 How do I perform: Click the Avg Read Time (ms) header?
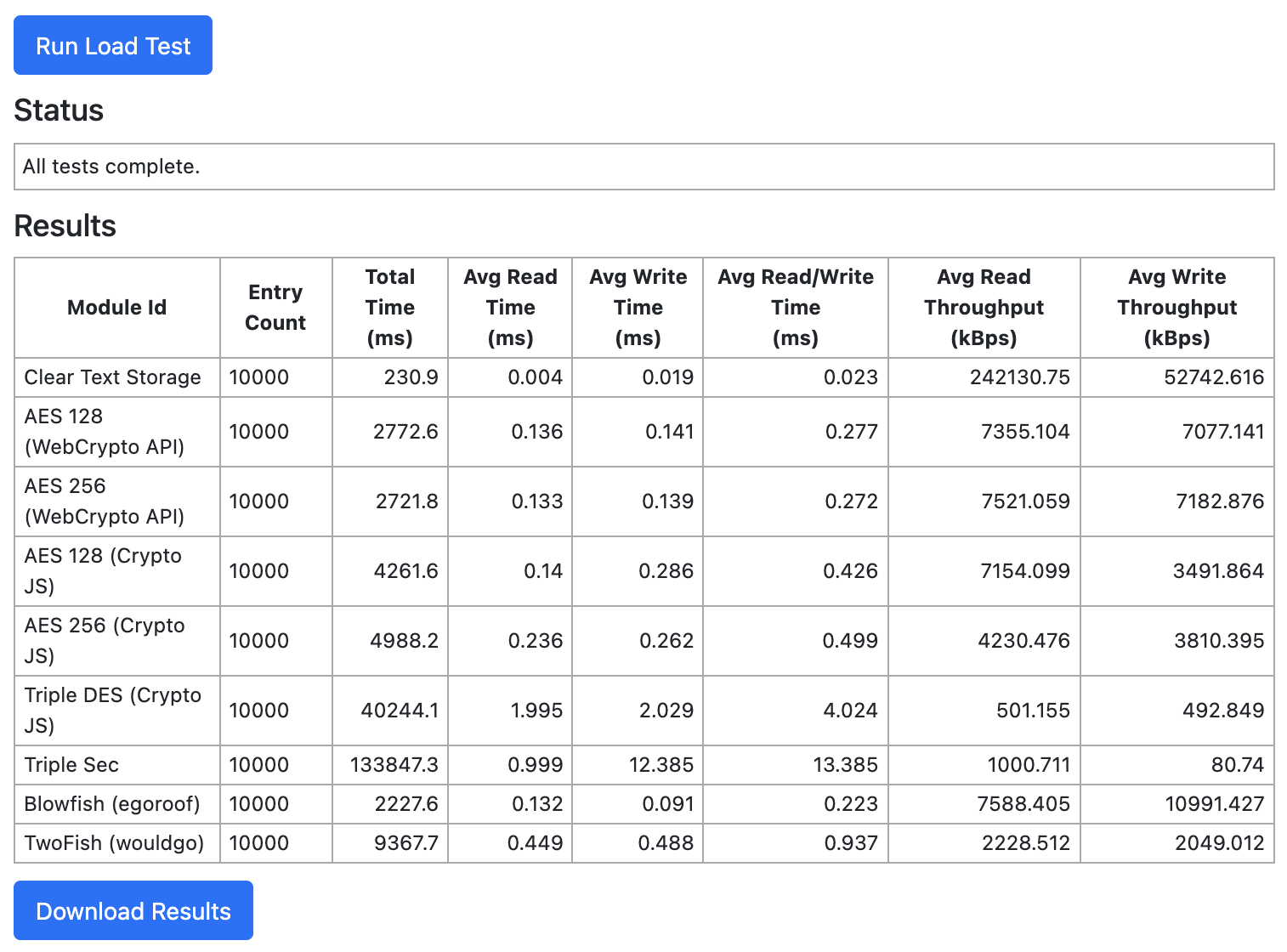tap(510, 308)
